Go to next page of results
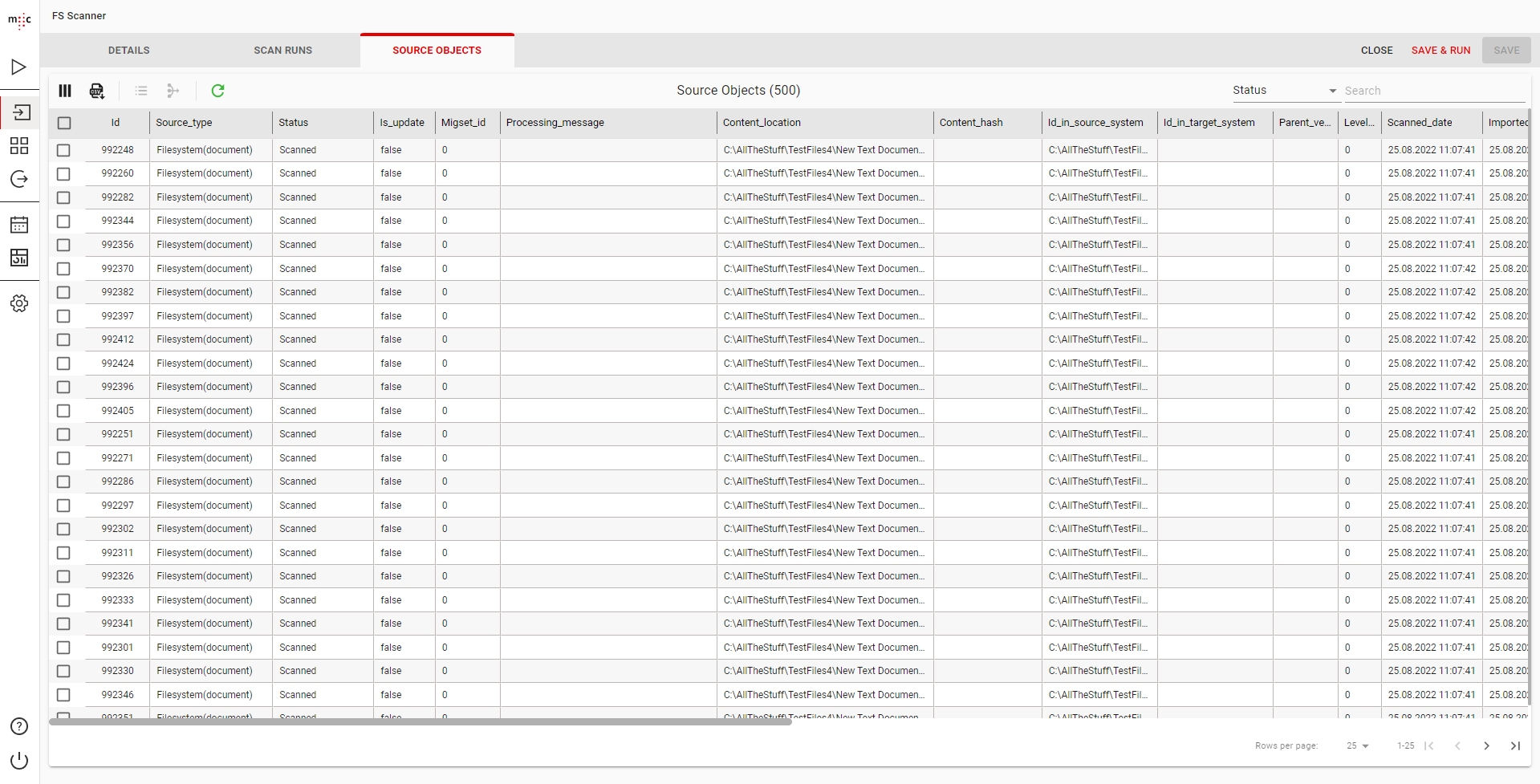1540x784 pixels. point(1486,745)
